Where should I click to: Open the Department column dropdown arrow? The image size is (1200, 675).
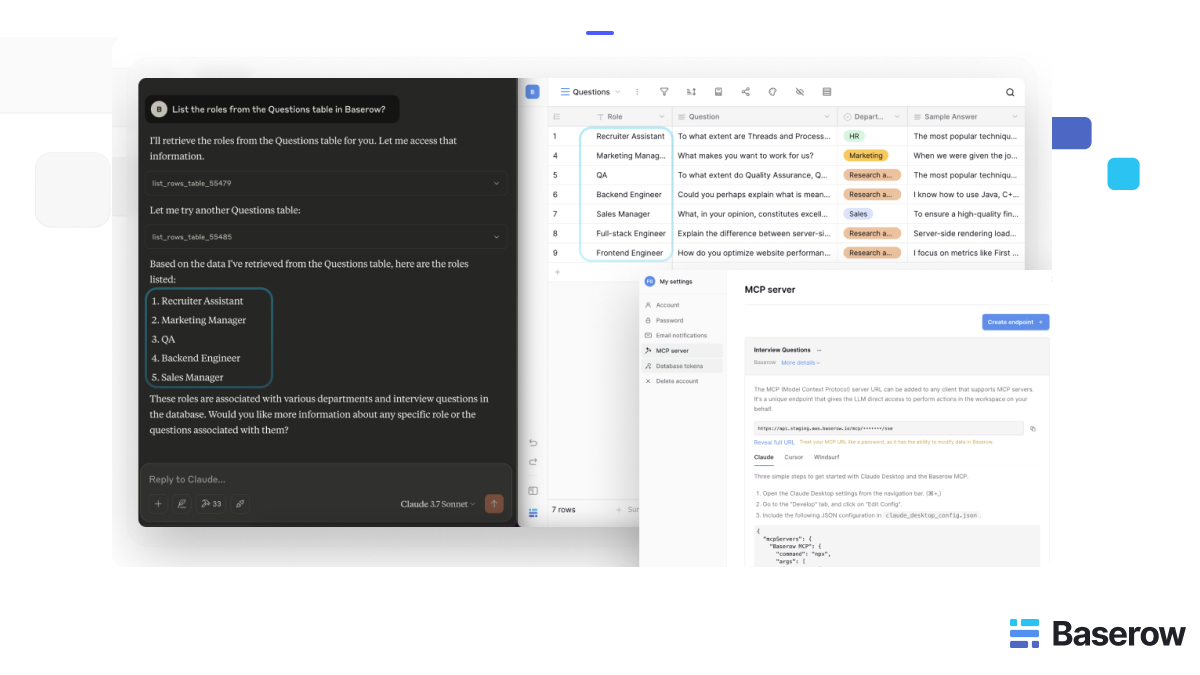(897, 117)
